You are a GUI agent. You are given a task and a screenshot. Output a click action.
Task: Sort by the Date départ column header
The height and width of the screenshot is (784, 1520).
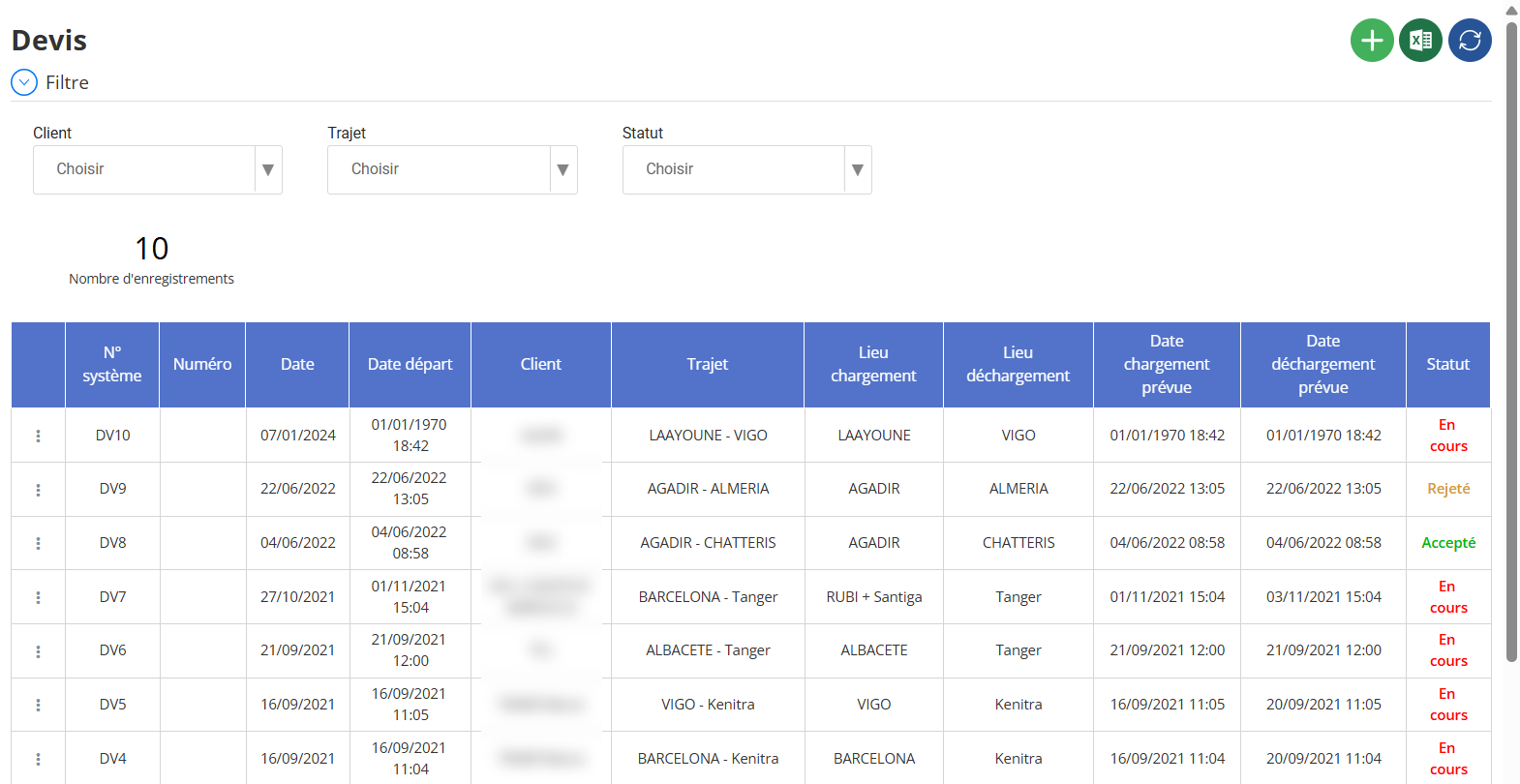coord(410,365)
